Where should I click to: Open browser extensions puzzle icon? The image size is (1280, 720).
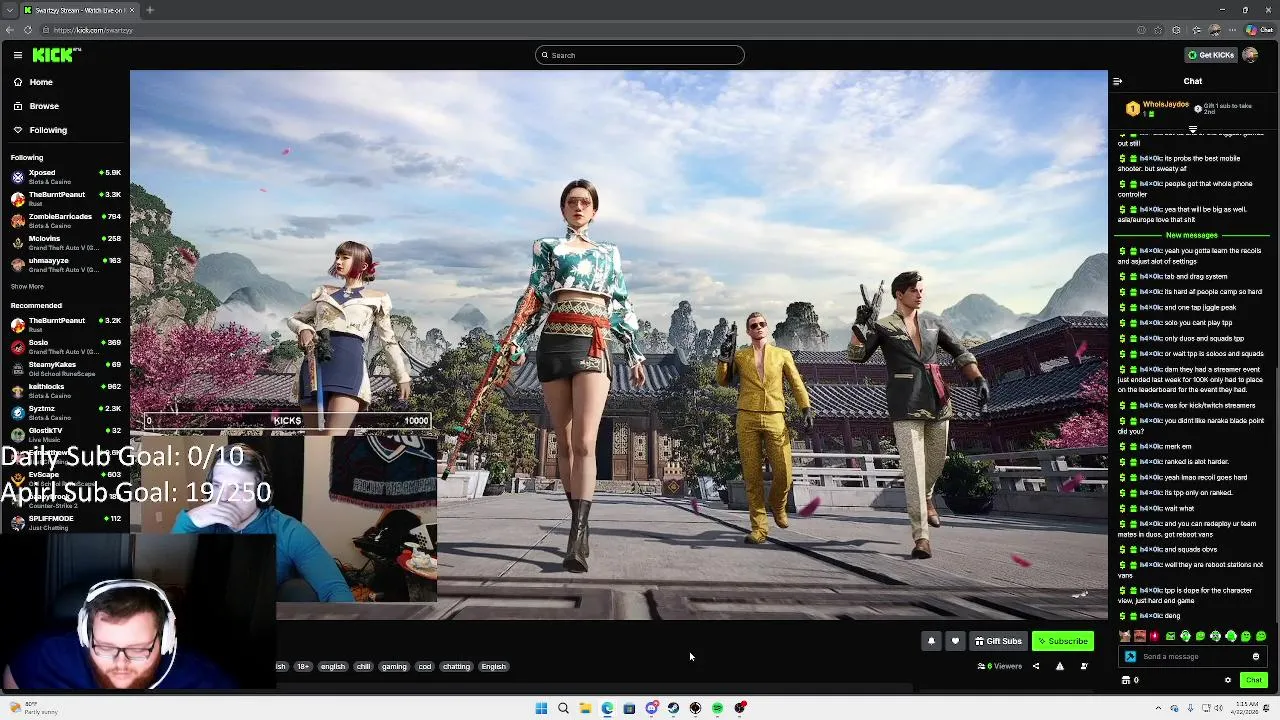1177,30
